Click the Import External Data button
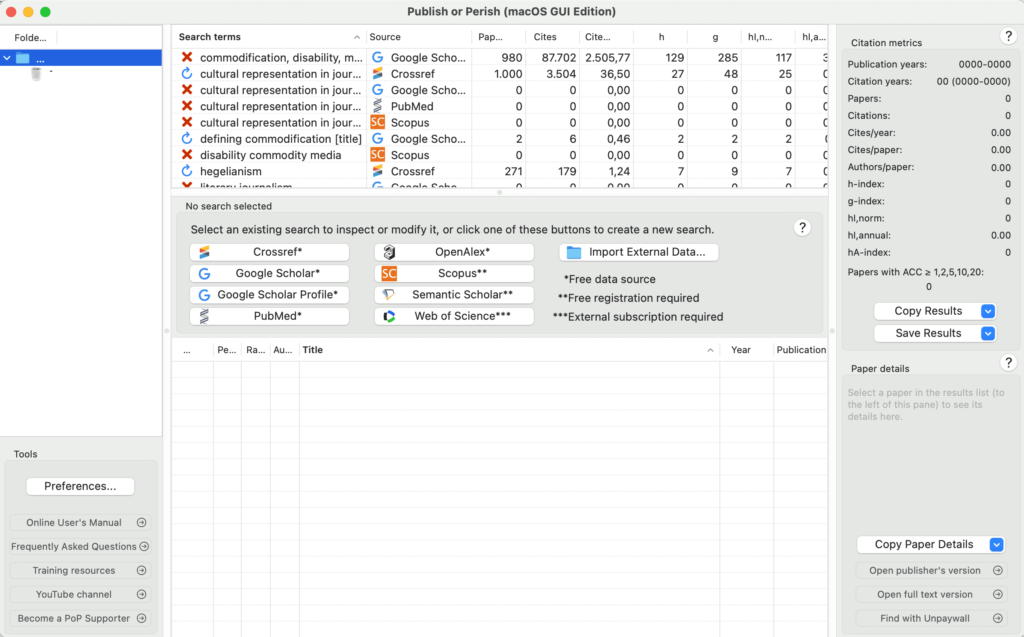 point(638,252)
